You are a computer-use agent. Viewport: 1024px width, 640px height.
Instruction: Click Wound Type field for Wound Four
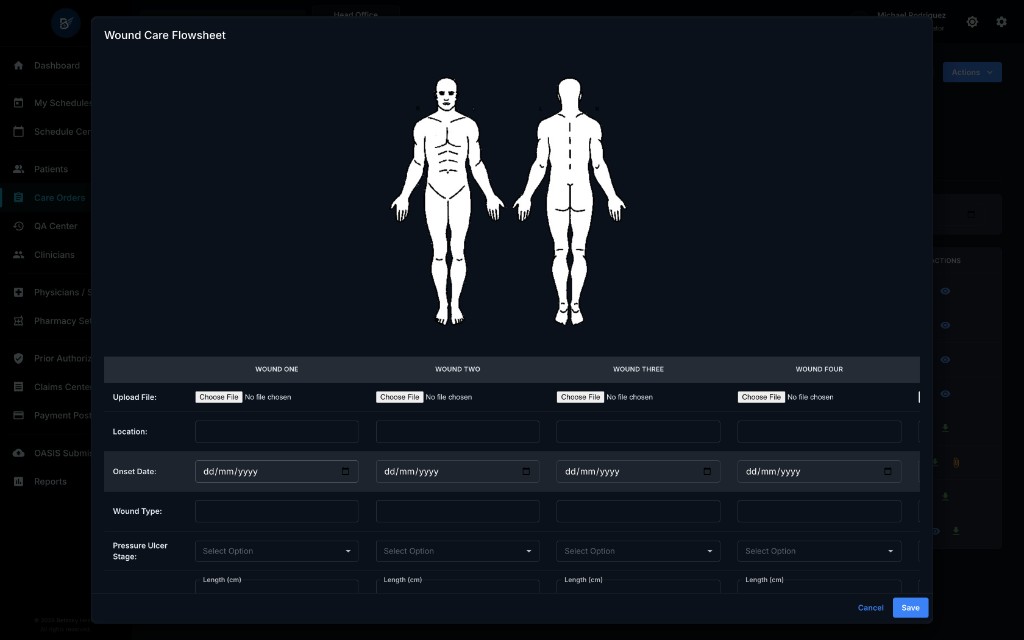pyautogui.click(x=819, y=511)
